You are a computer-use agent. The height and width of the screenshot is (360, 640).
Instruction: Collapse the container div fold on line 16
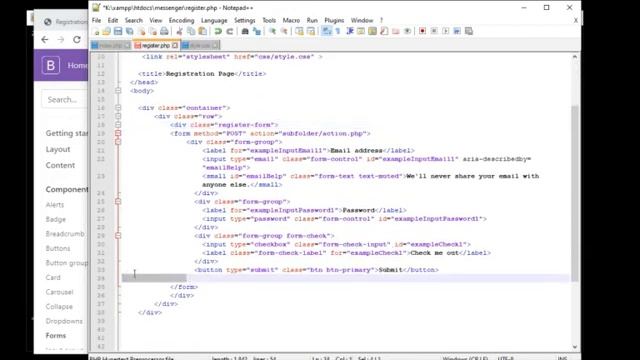[x=118, y=108]
